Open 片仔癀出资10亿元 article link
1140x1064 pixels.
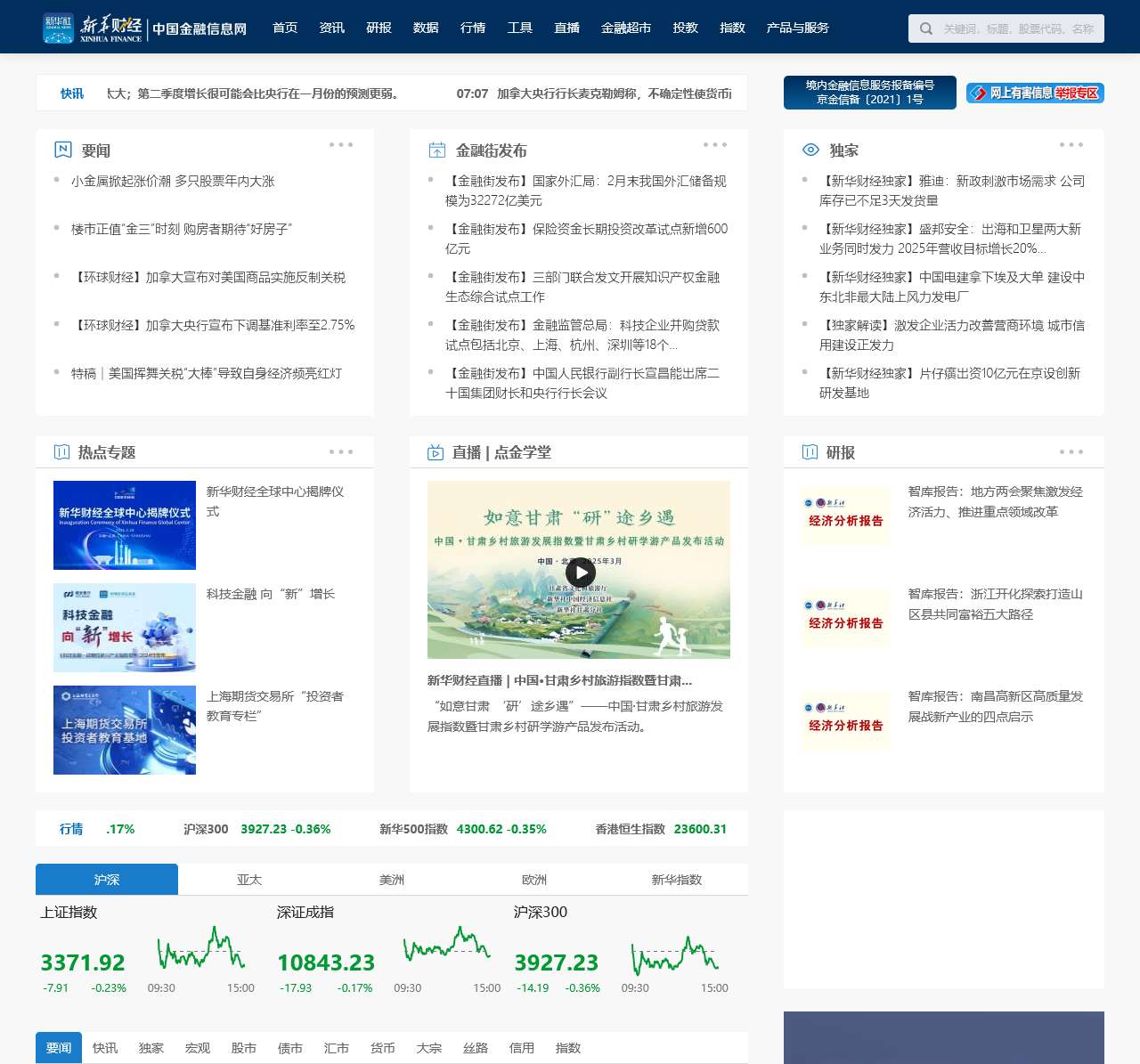pyautogui.click(x=950, y=383)
